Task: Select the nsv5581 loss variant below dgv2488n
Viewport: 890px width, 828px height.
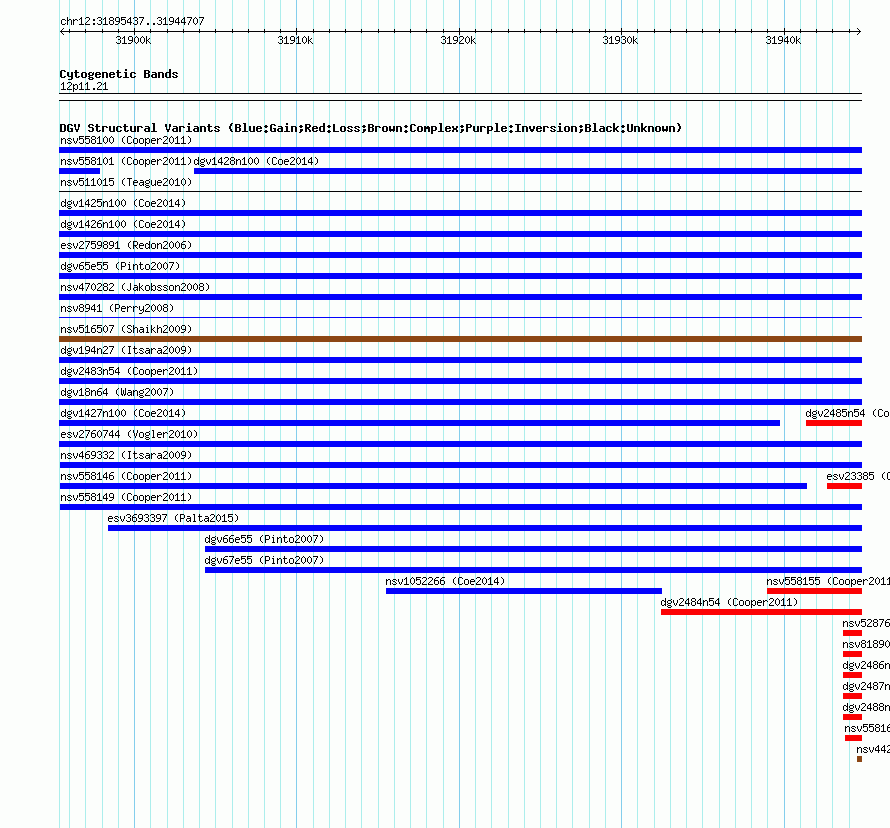Action: [867, 728]
